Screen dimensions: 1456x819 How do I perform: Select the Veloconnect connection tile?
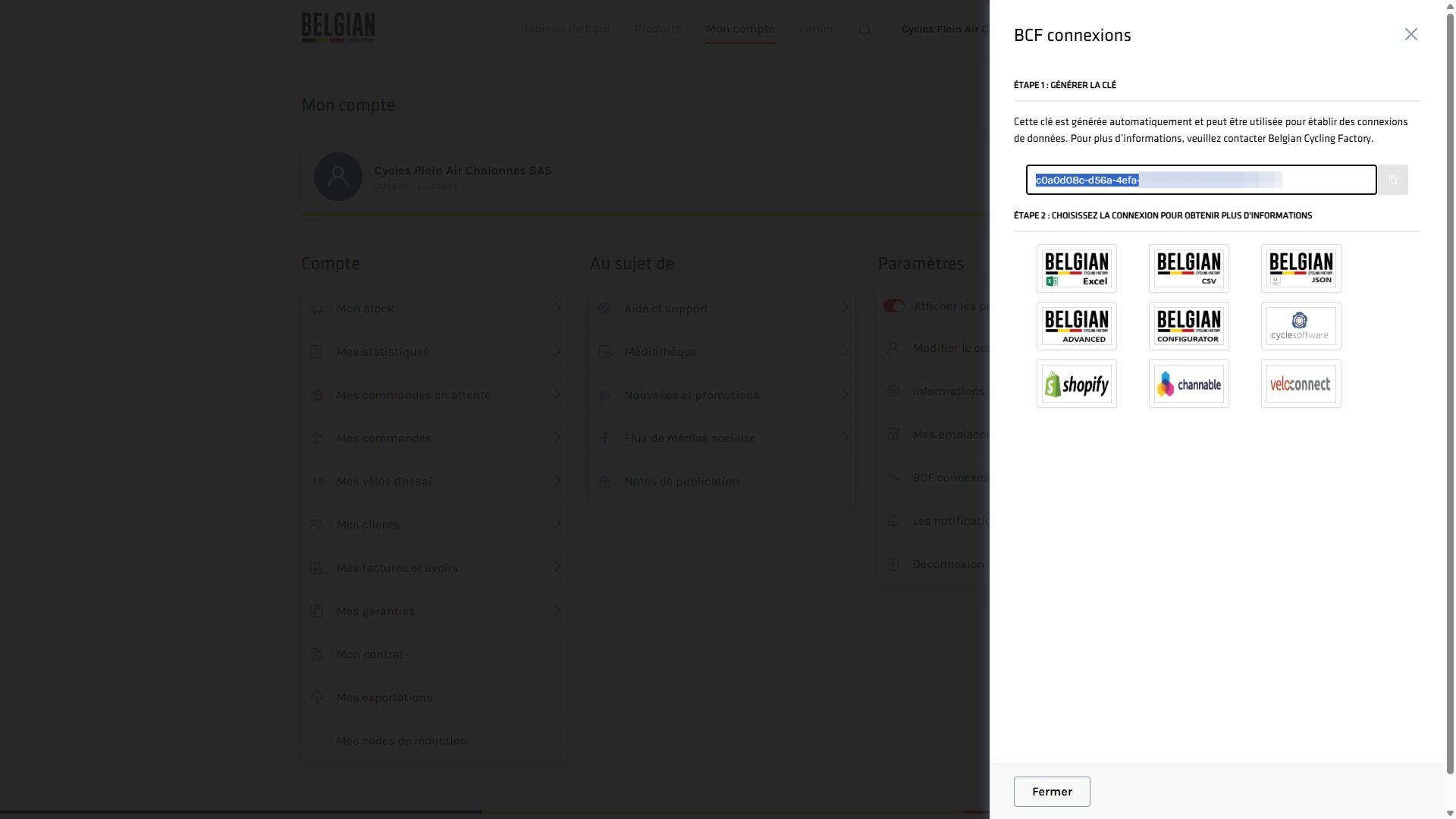[x=1301, y=384]
